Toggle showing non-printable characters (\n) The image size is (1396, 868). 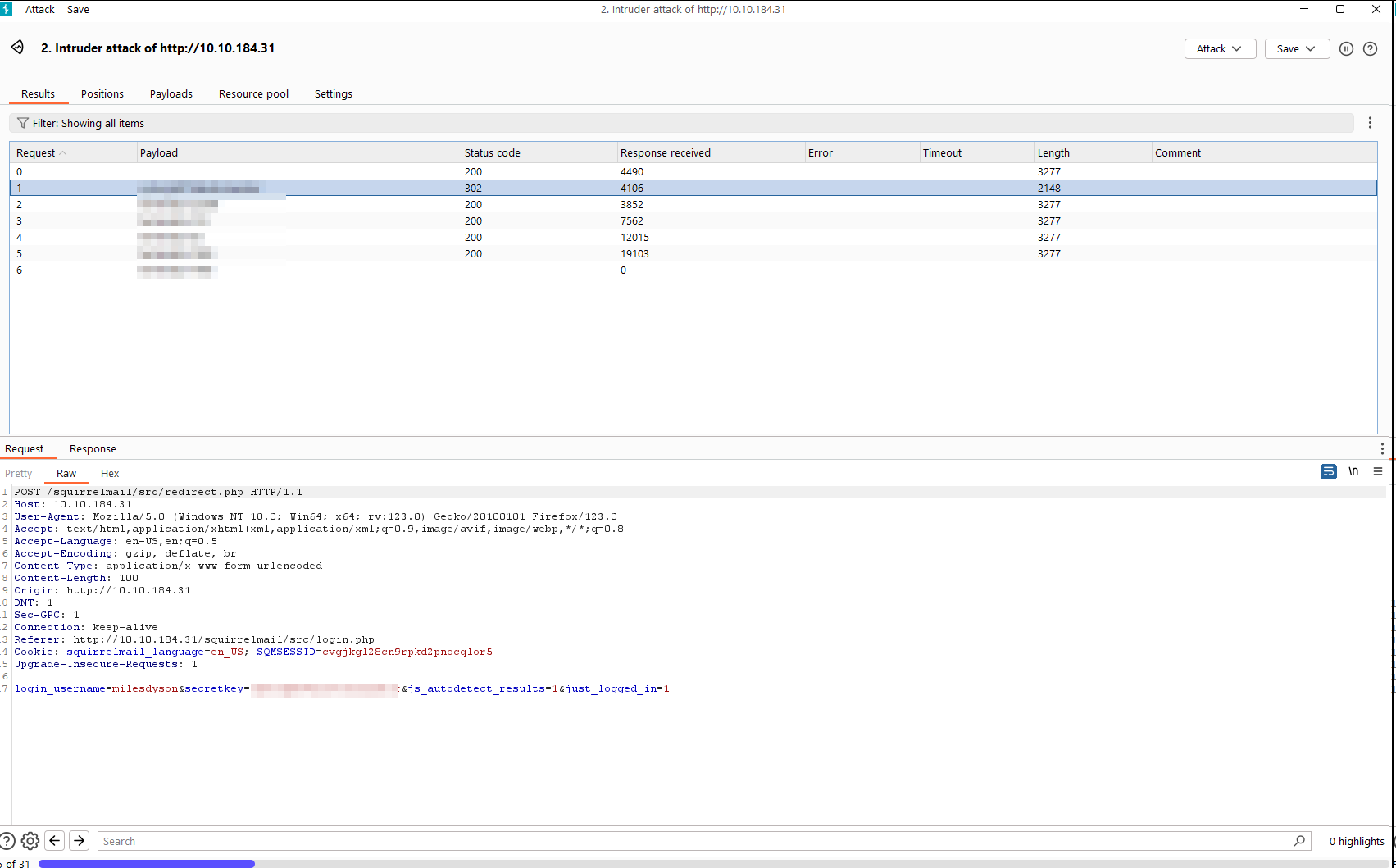[1353, 471]
